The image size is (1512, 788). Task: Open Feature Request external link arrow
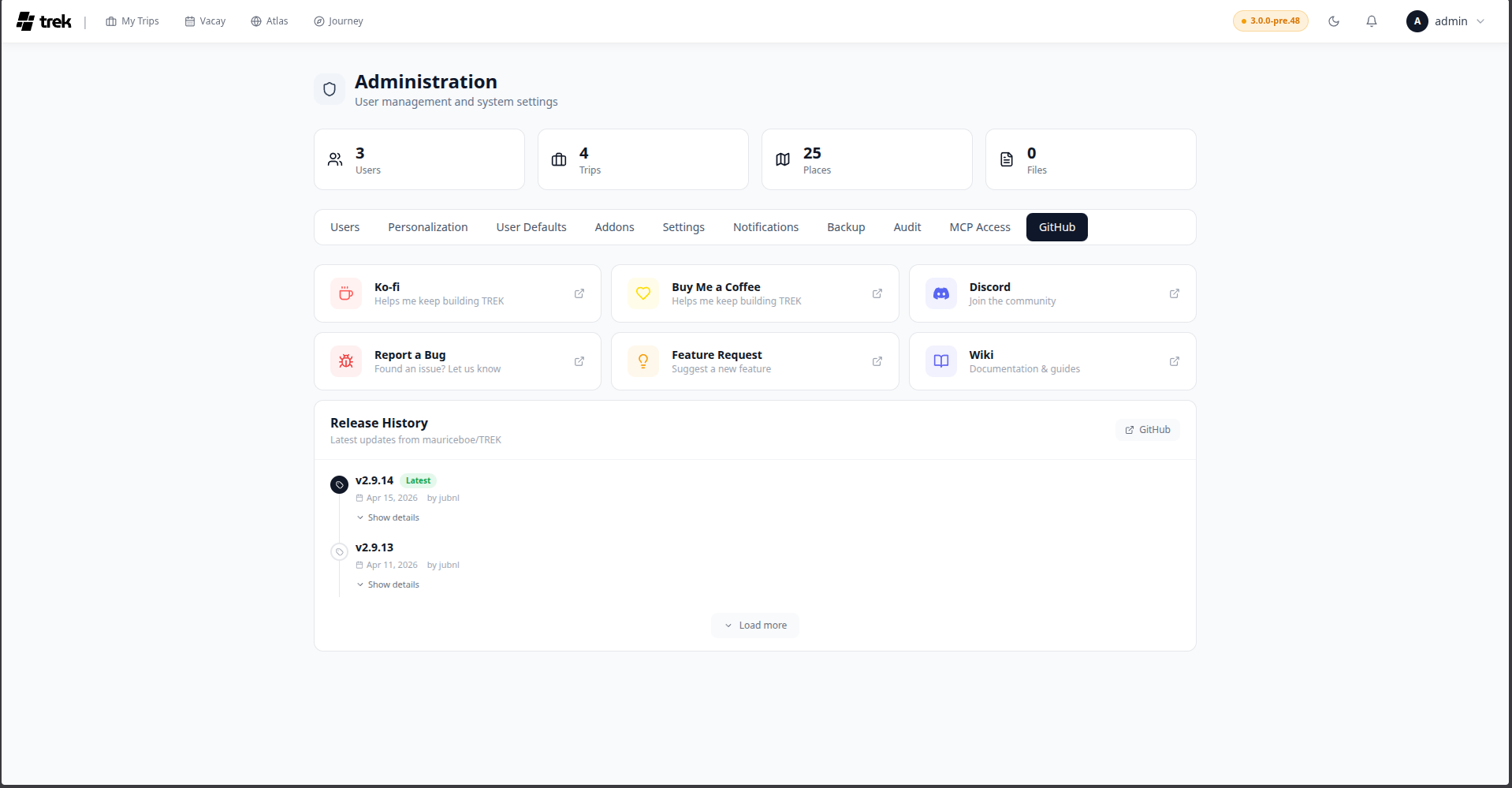[x=877, y=361]
